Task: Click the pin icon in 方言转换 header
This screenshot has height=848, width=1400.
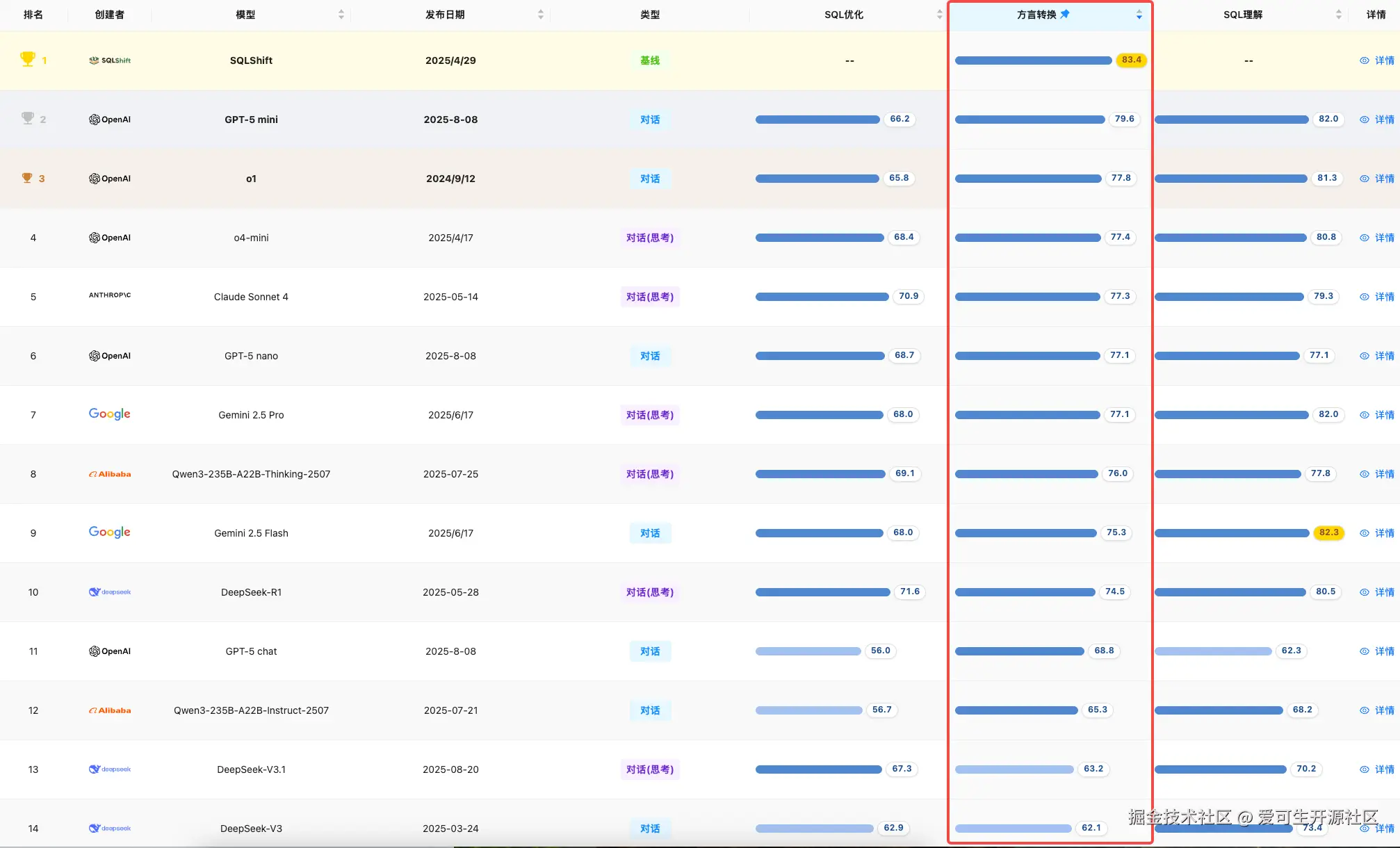Action: 1065,14
